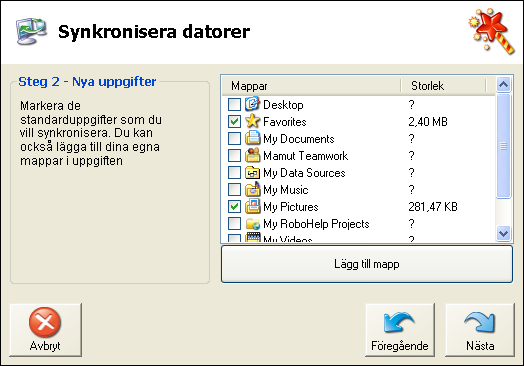Click the Mamut Teamwork folder icon

click(x=252, y=155)
